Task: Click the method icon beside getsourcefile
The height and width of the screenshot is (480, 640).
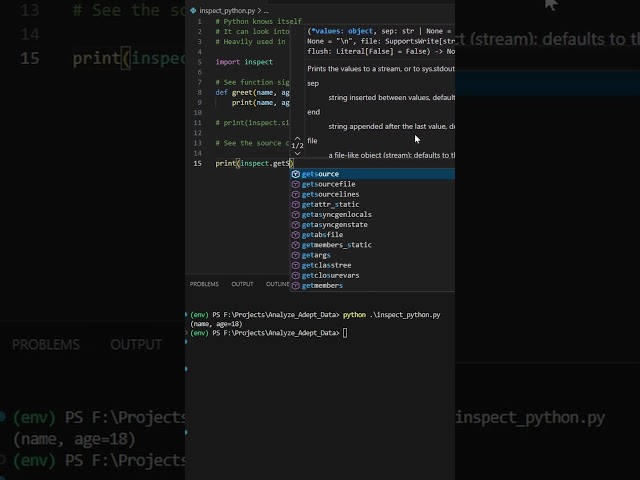Action: pos(296,184)
